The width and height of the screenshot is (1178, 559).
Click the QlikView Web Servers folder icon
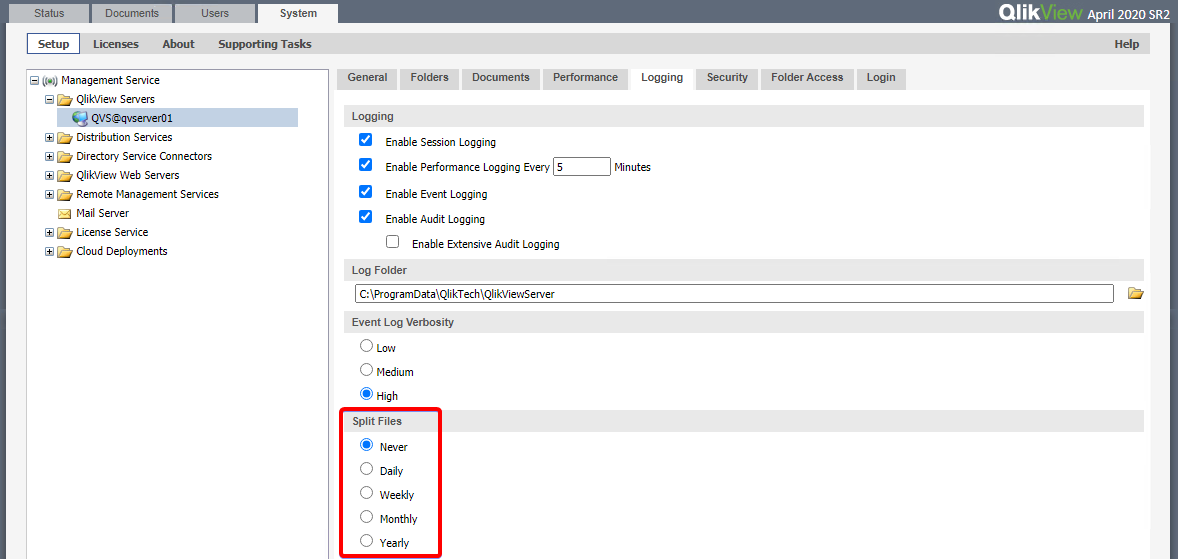tap(65, 175)
